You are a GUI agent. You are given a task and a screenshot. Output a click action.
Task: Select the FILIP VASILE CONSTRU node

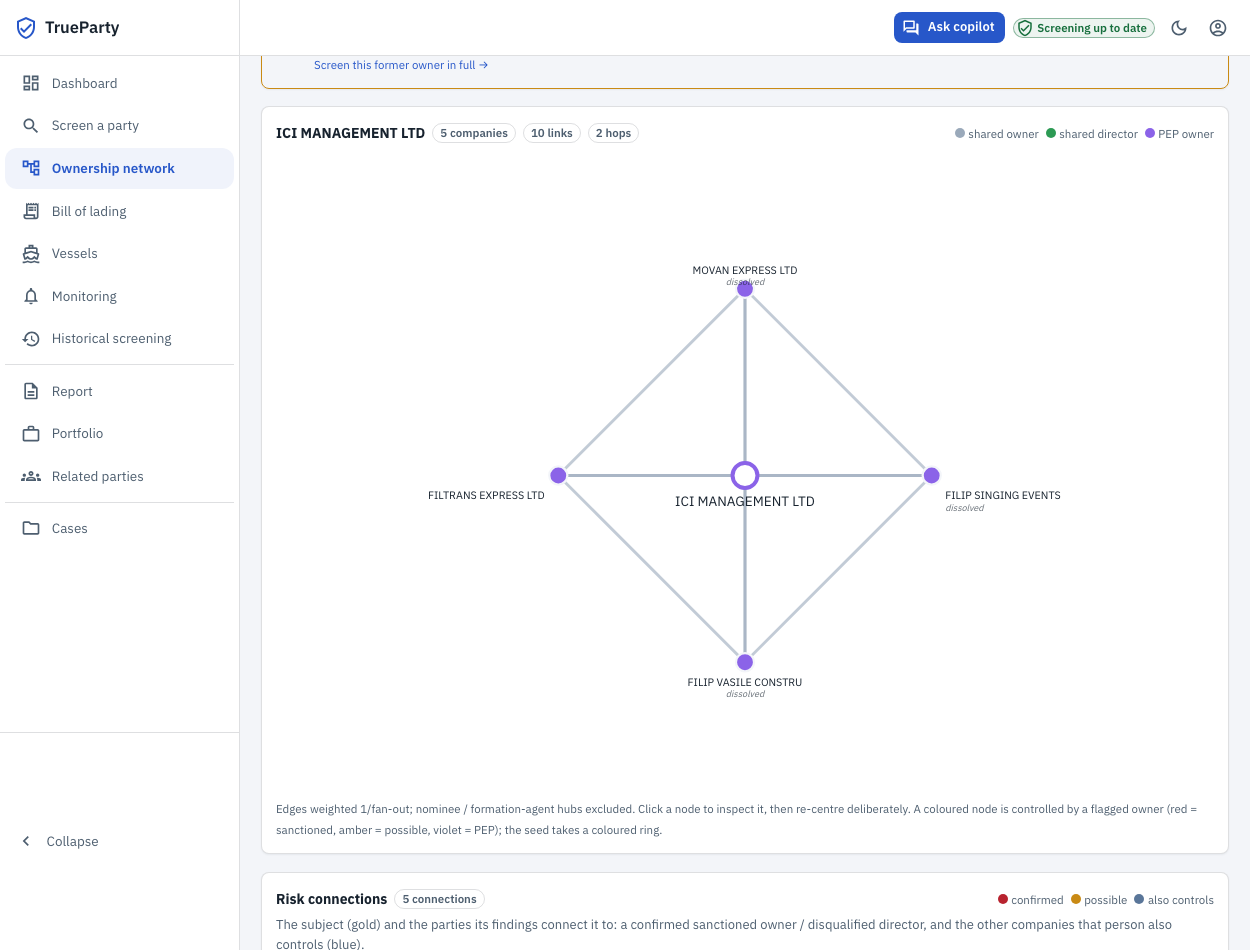[745, 662]
